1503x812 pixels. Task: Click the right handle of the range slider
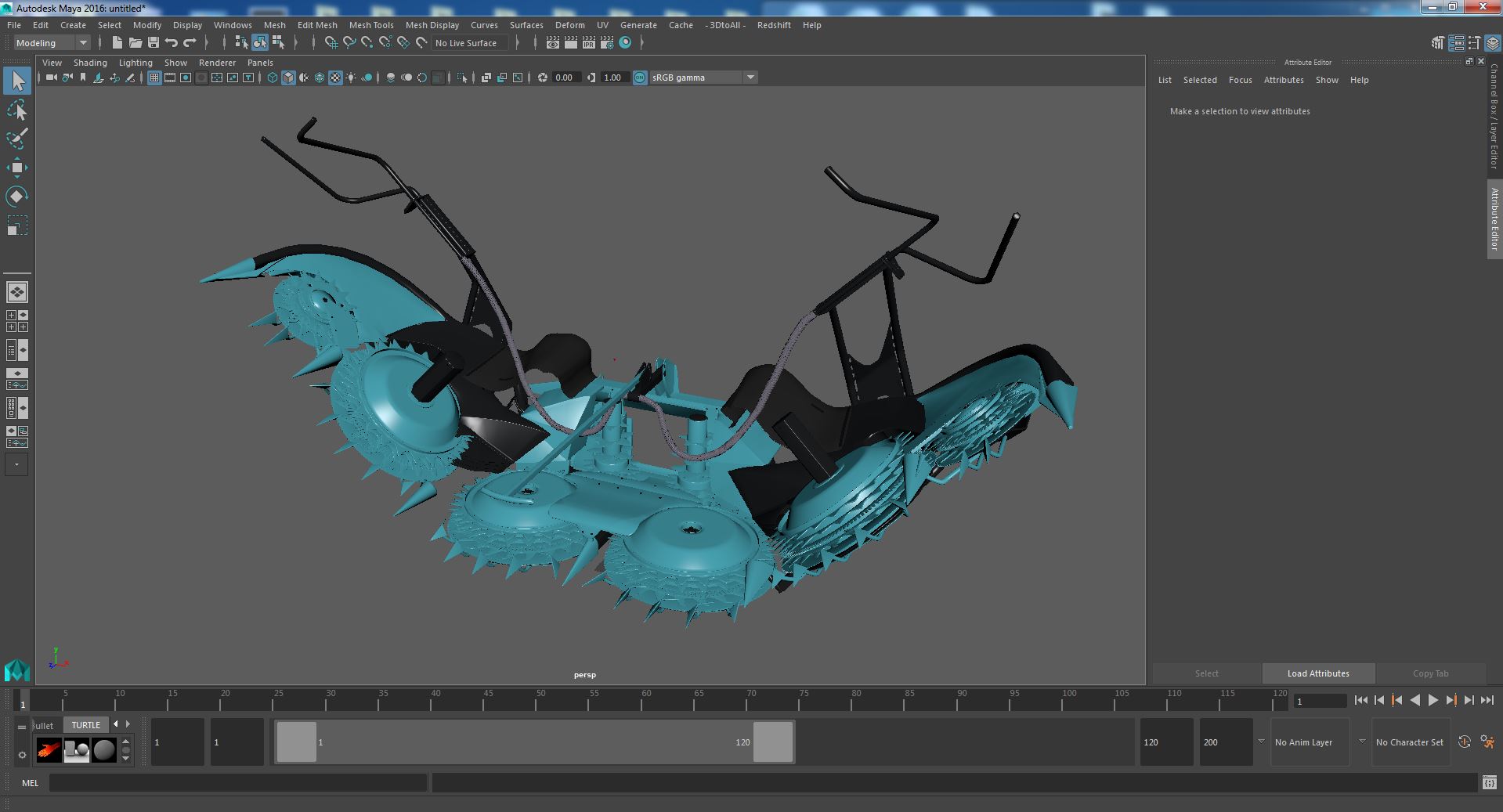point(773,742)
